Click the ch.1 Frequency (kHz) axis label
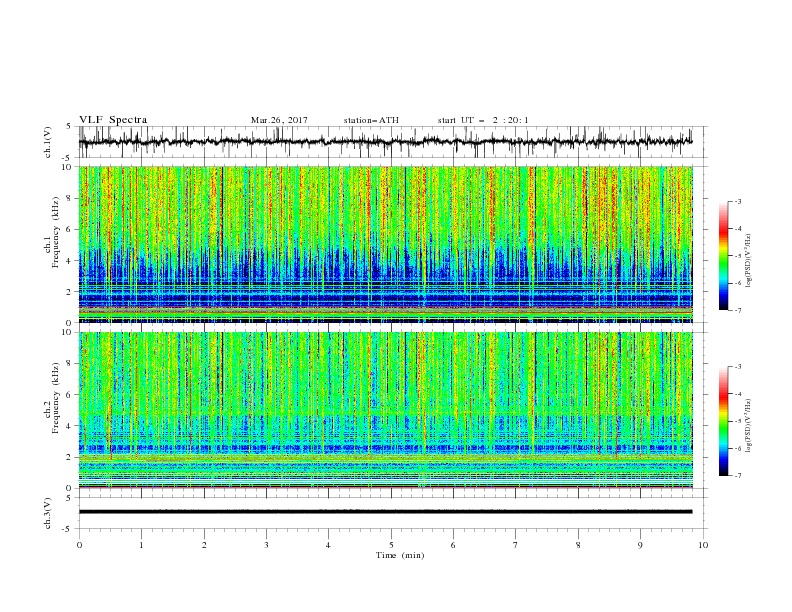Screen dimensions: 792x612 coord(52,245)
